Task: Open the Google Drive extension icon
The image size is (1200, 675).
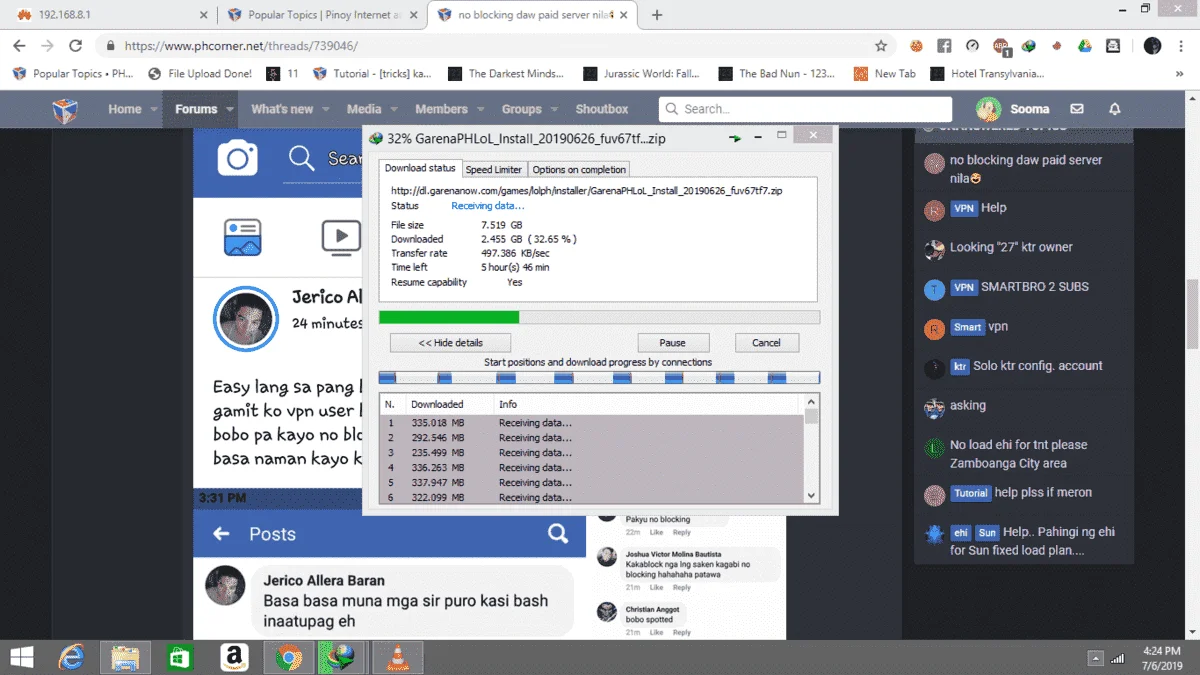Action: pyautogui.click(x=1085, y=46)
